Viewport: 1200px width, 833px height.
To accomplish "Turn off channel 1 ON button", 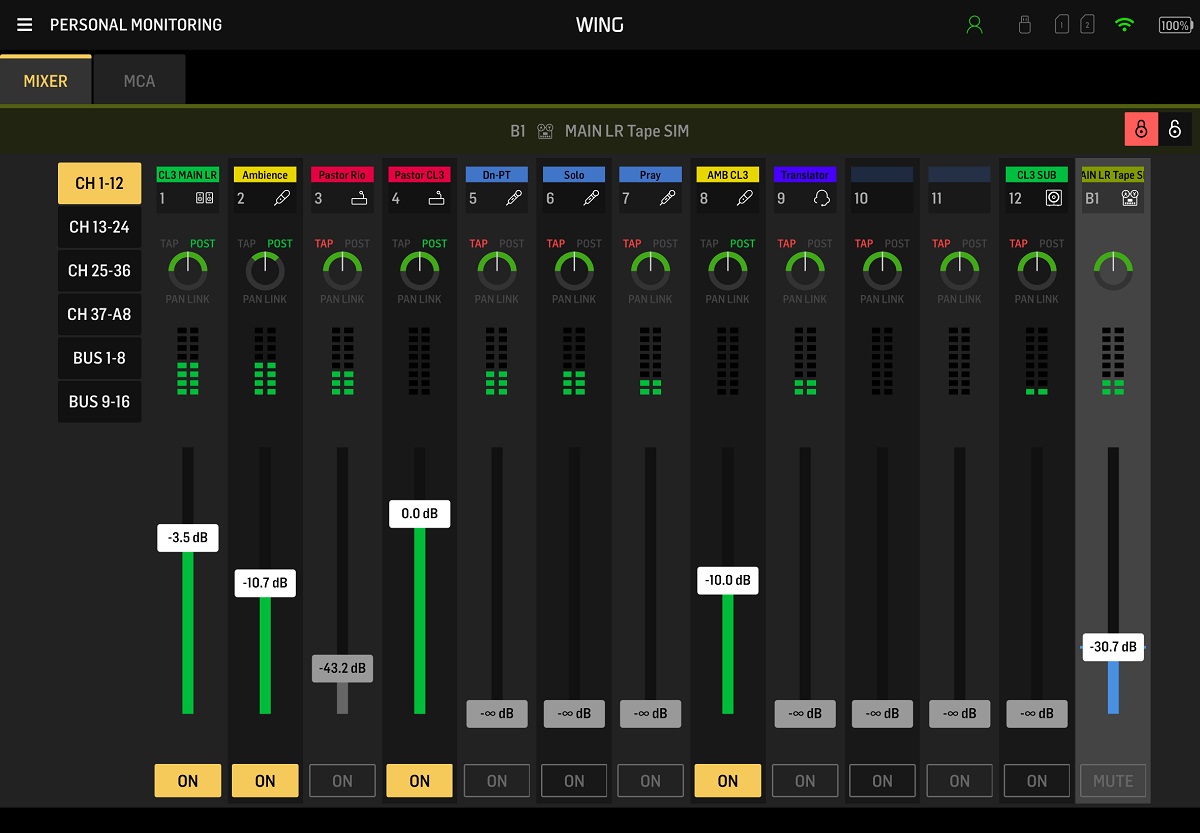I will coord(188,781).
